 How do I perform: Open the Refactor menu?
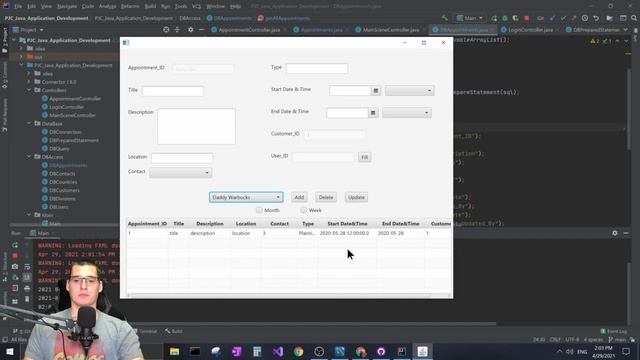130,6
